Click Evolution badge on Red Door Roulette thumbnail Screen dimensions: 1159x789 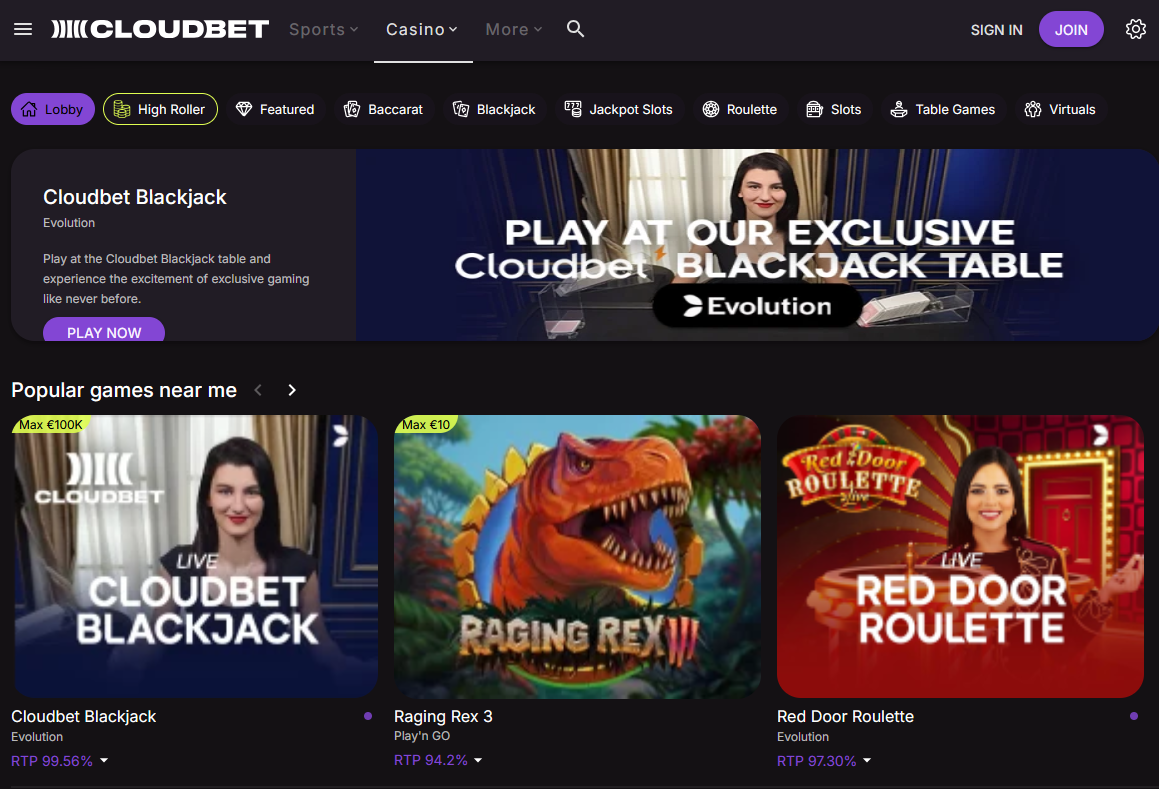click(1101, 435)
